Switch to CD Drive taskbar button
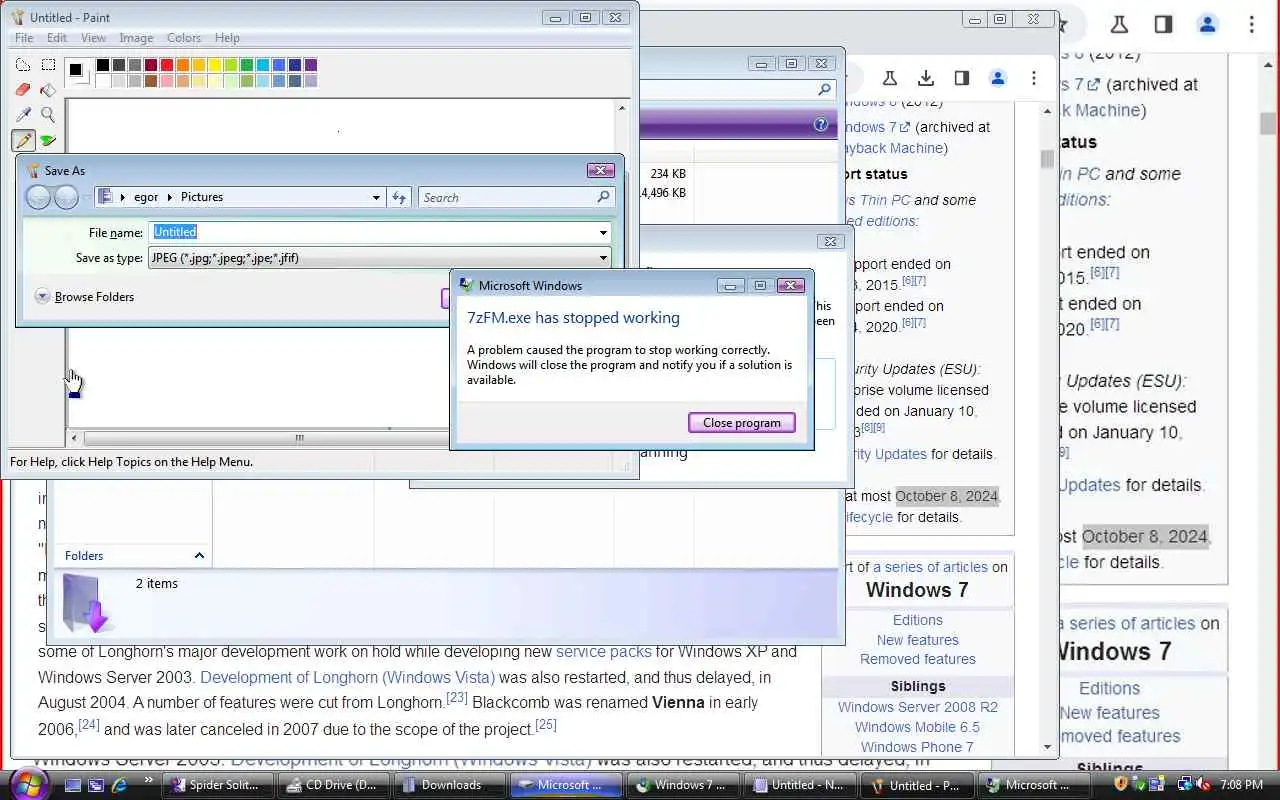1280x800 pixels. (332, 785)
